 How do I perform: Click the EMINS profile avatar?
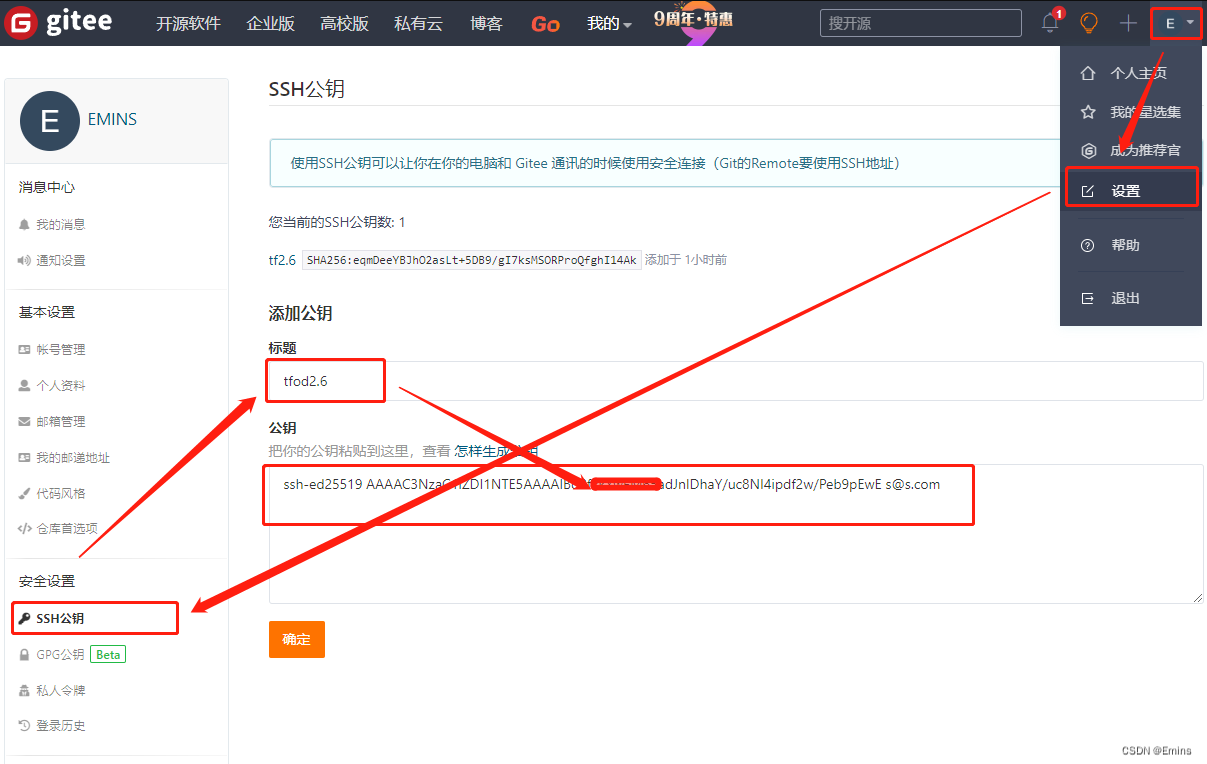tap(49, 120)
